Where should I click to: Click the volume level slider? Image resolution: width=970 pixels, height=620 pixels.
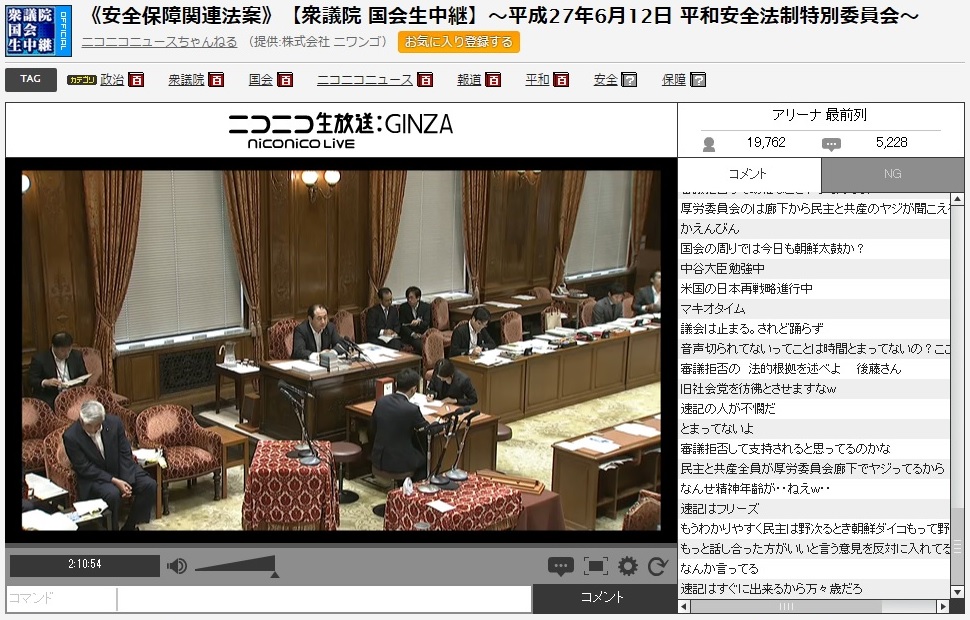[x=236, y=564]
